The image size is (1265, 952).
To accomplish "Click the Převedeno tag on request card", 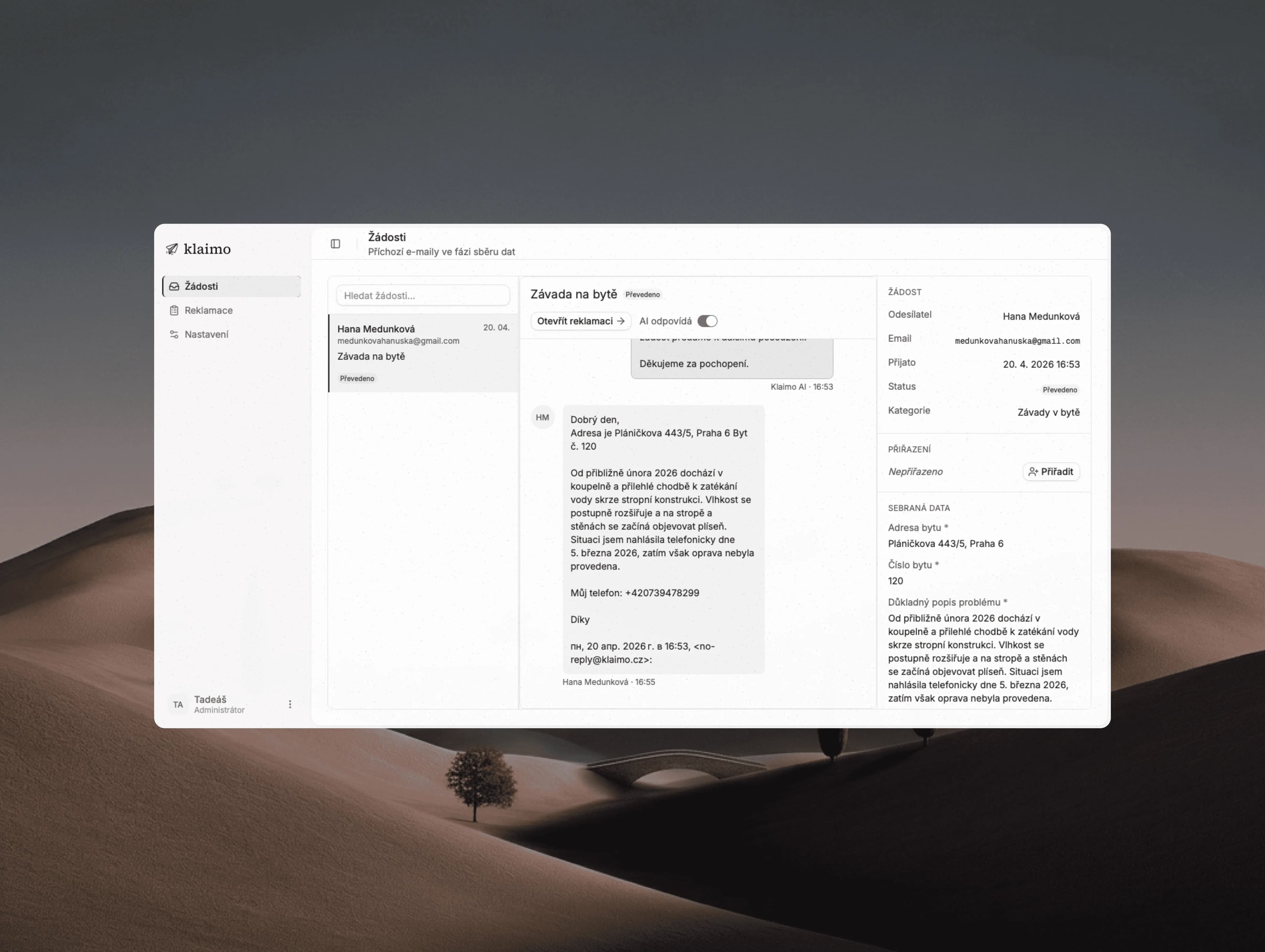I will pyautogui.click(x=357, y=378).
